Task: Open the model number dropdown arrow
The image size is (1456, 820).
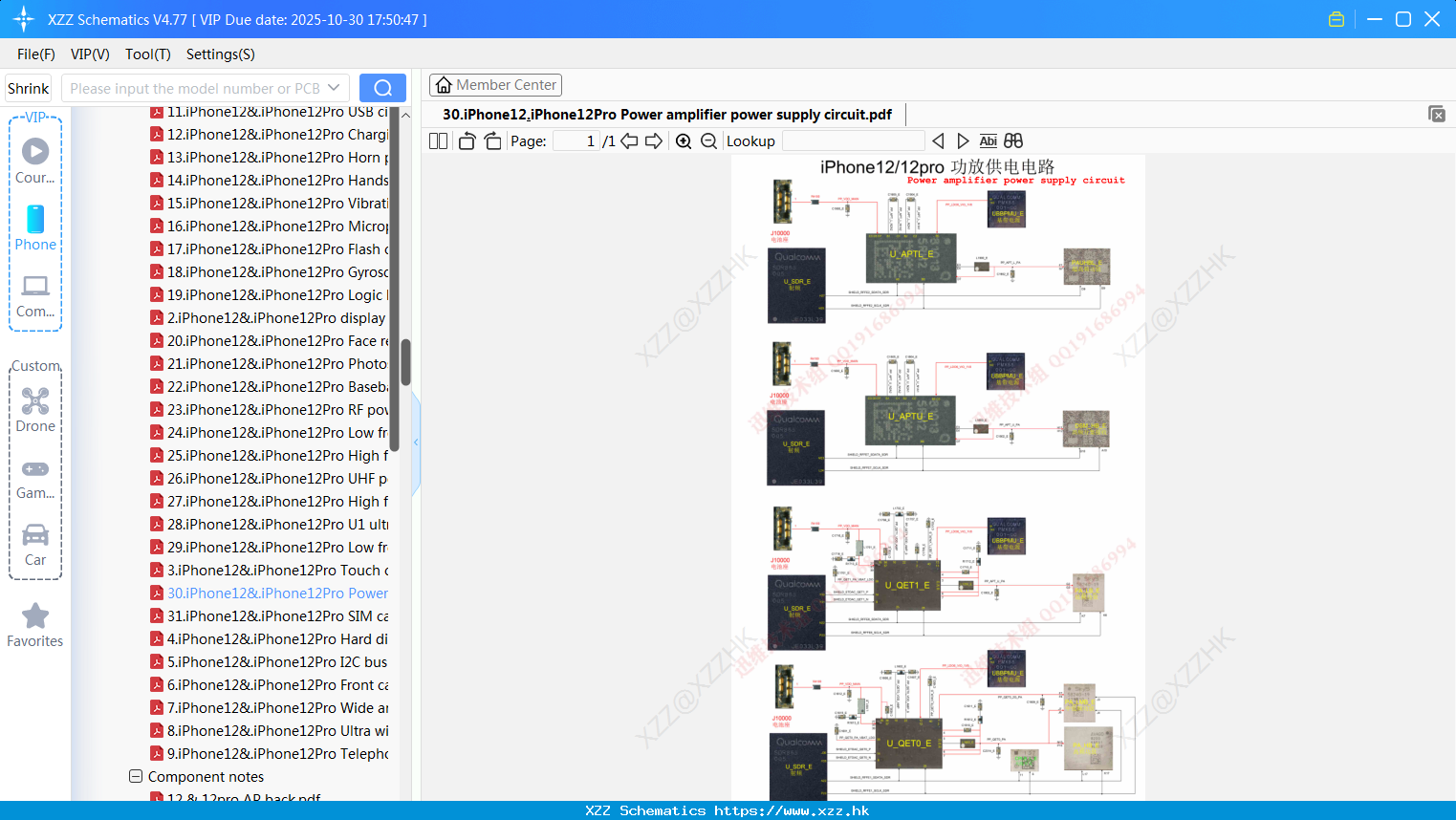Action: tap(334, 88)
